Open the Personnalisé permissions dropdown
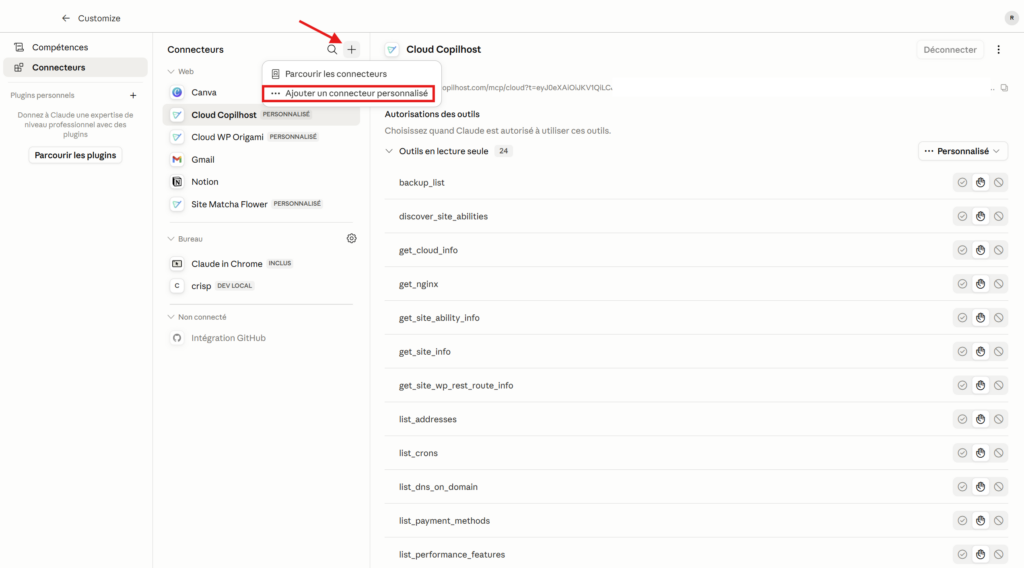1024x568 pixels. pyautogui.click(x=963, y=151)
